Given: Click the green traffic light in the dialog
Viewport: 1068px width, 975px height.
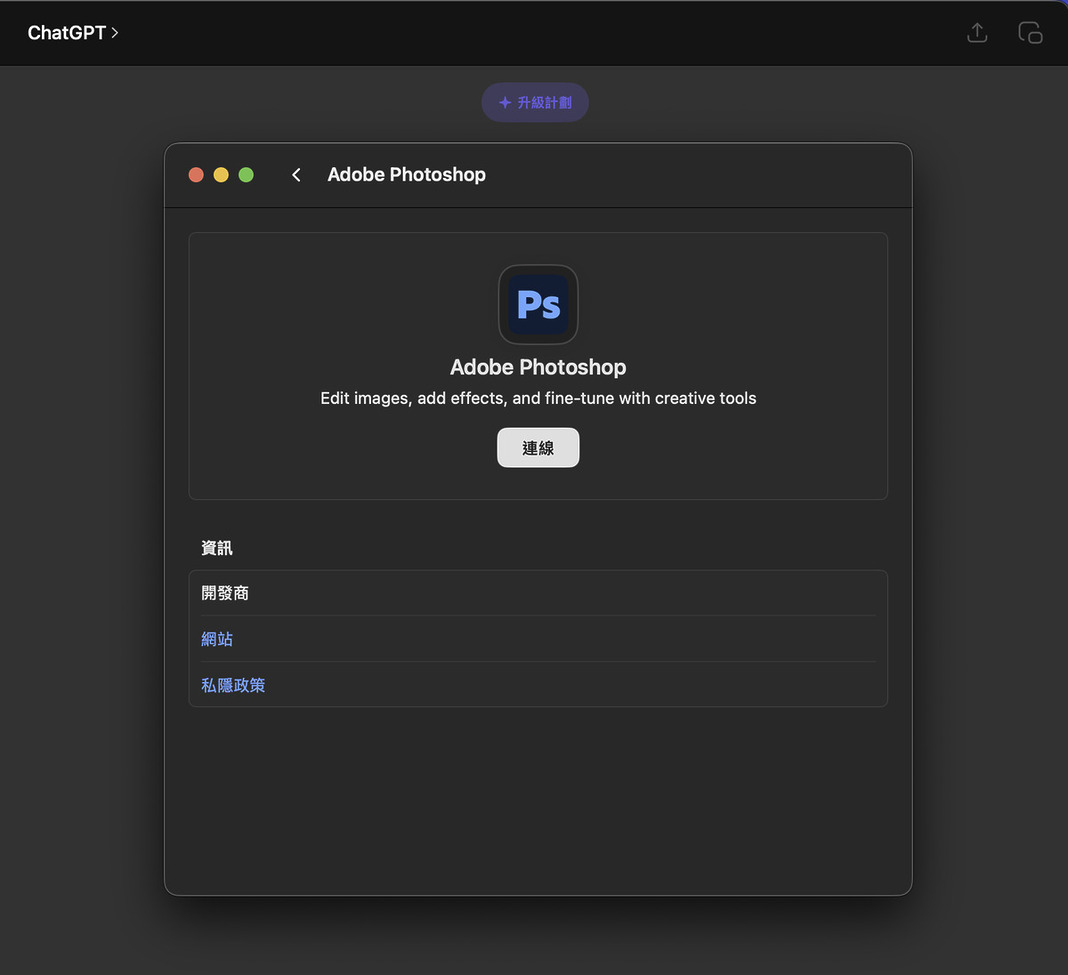Looking at the screenshot, I should click(x=245, y=174).
